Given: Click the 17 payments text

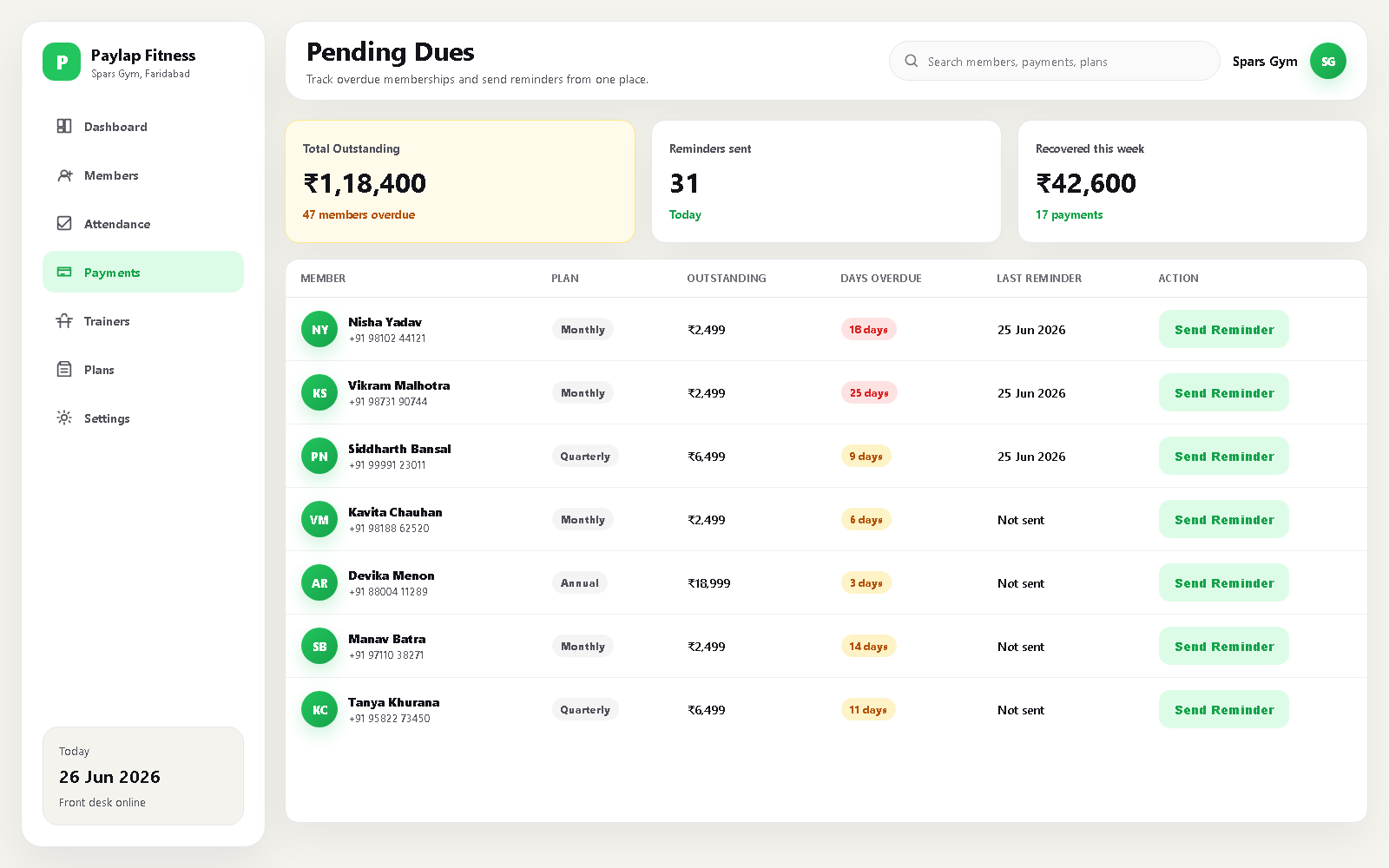Looking at the screenshot, I should click(1069, 214).
